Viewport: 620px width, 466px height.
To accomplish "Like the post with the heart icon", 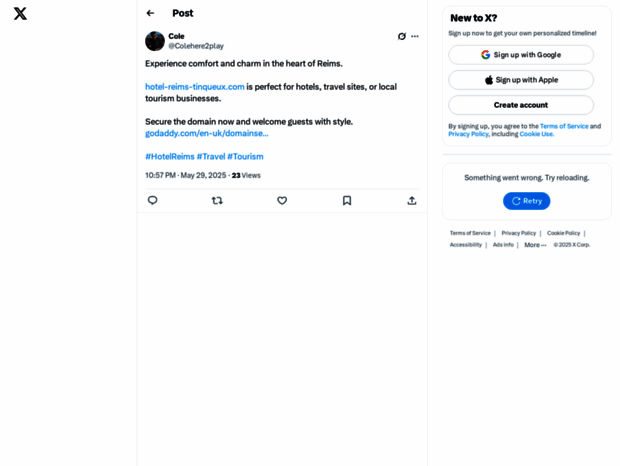I will (282, 200).
